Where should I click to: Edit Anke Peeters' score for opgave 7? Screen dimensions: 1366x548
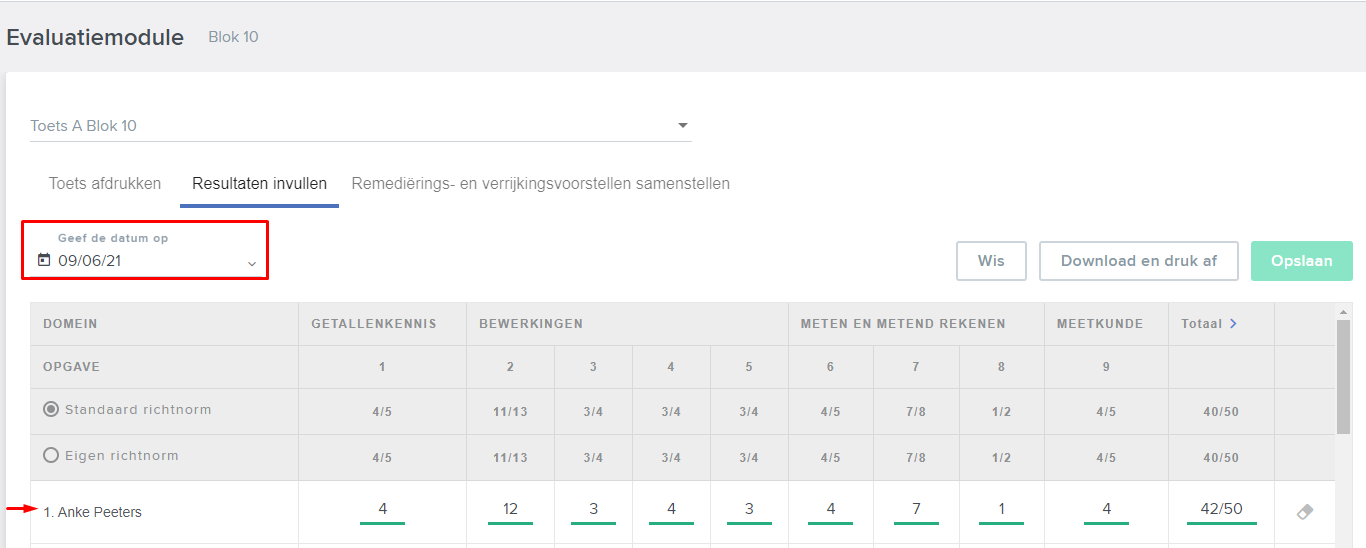(x=916, y=510)
